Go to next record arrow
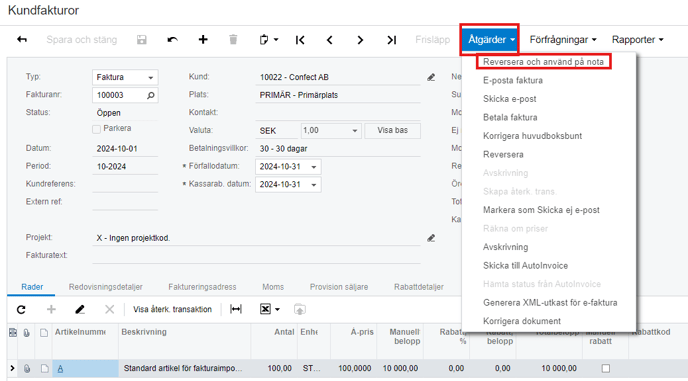 point(360,40)
